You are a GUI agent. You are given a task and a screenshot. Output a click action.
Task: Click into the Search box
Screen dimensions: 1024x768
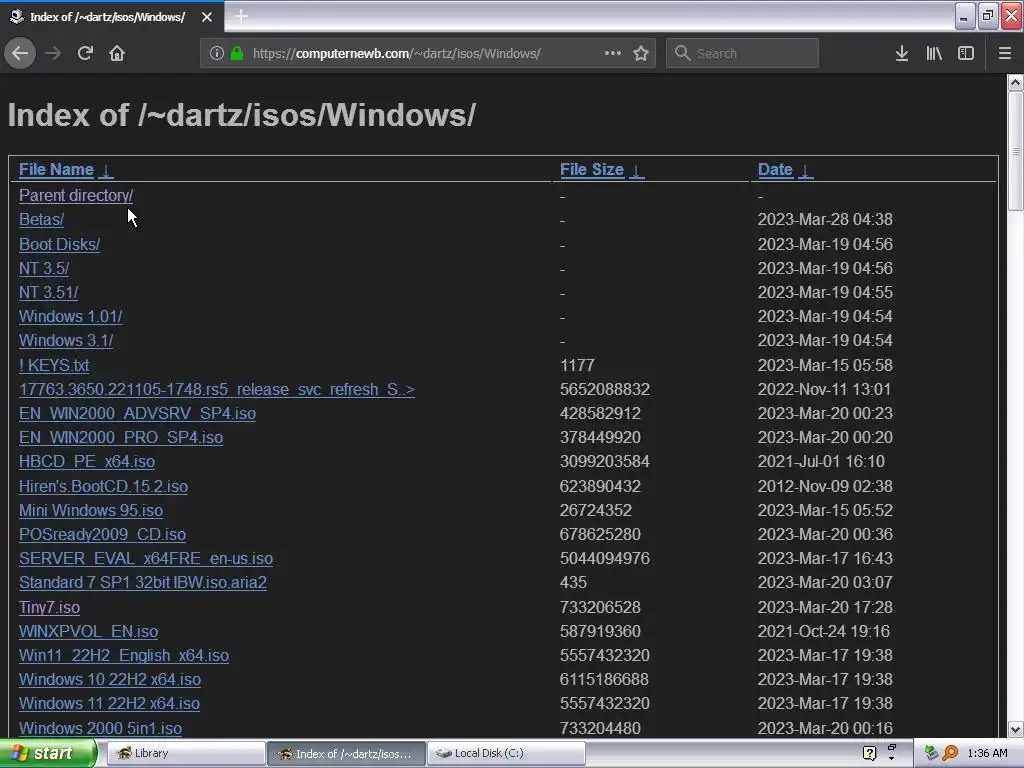[x=743, y=53]
